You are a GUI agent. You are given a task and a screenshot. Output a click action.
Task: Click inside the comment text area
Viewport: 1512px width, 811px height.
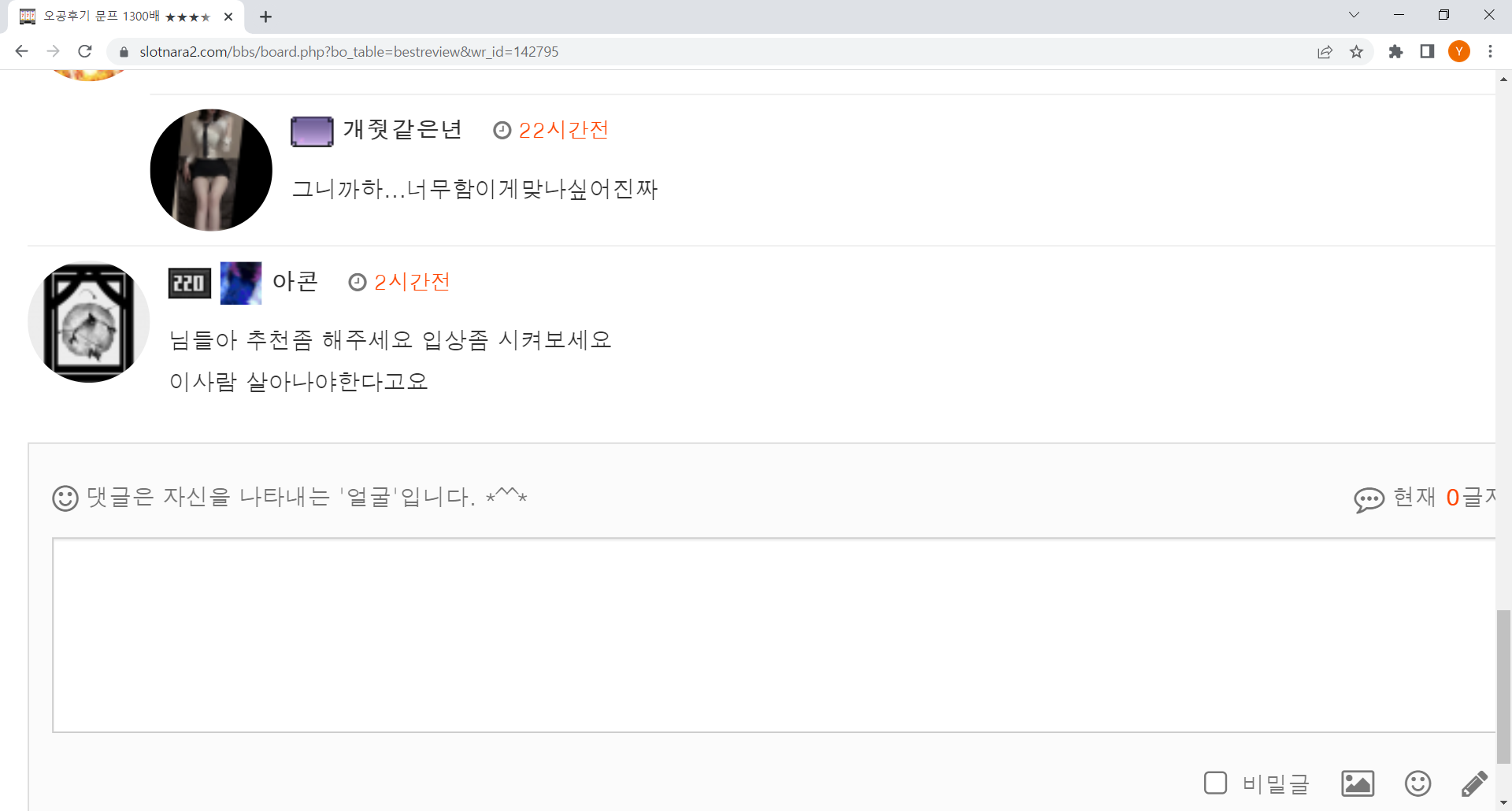(x=773, y=635)
